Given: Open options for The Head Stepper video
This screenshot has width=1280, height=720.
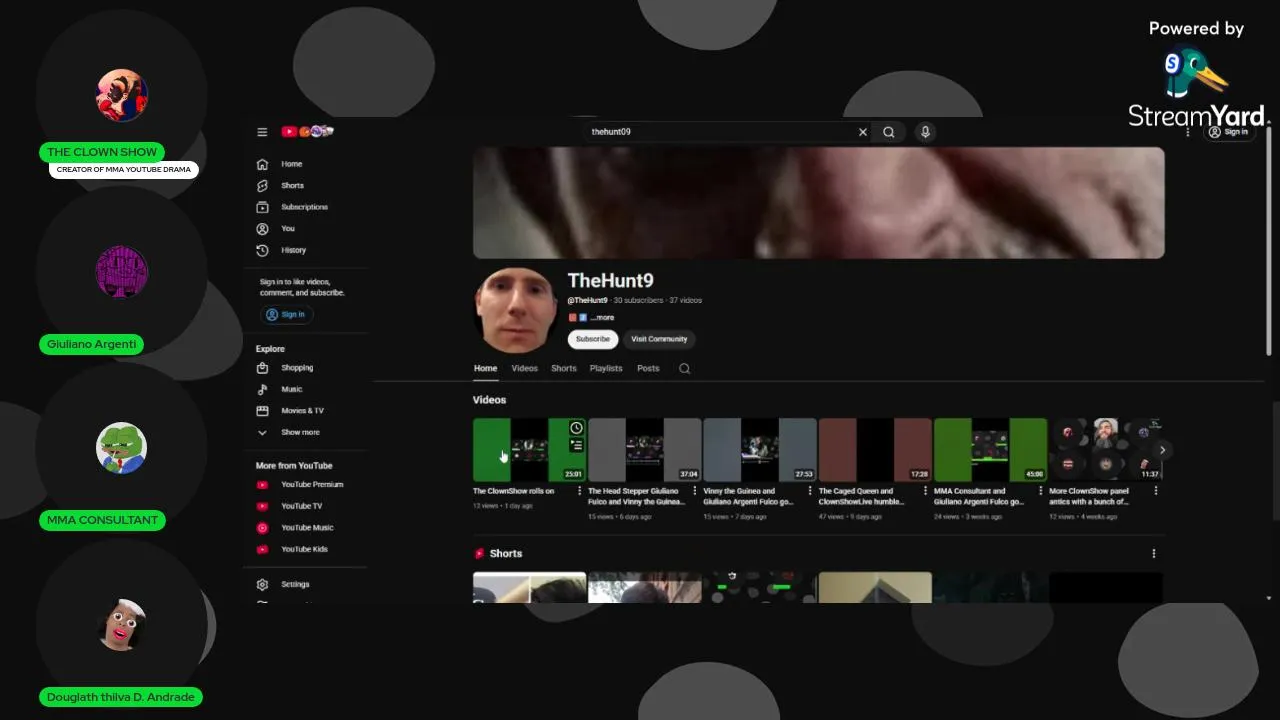Looking at the screenshot, I should (694, 491).
